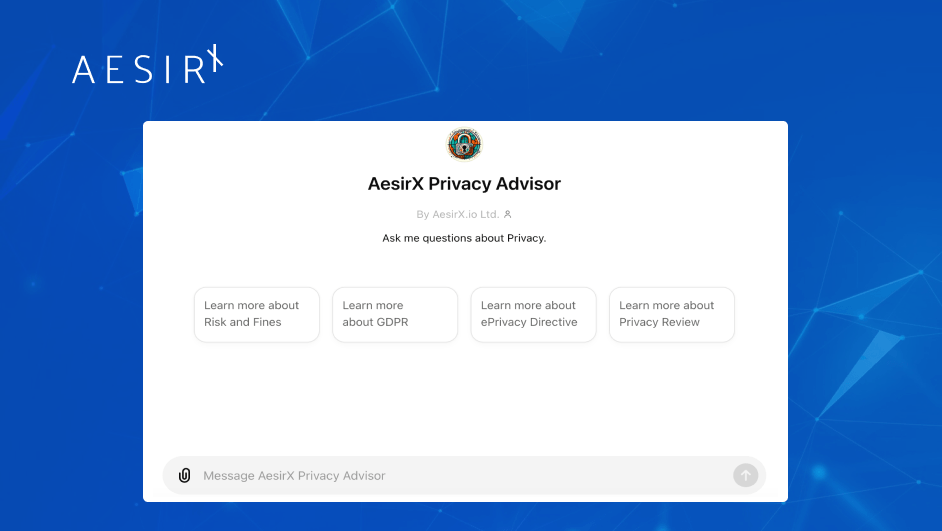This screenshot has height=531, width=942.
Task: Select Learn more about Risk and Fines
Action: (257, 315)
